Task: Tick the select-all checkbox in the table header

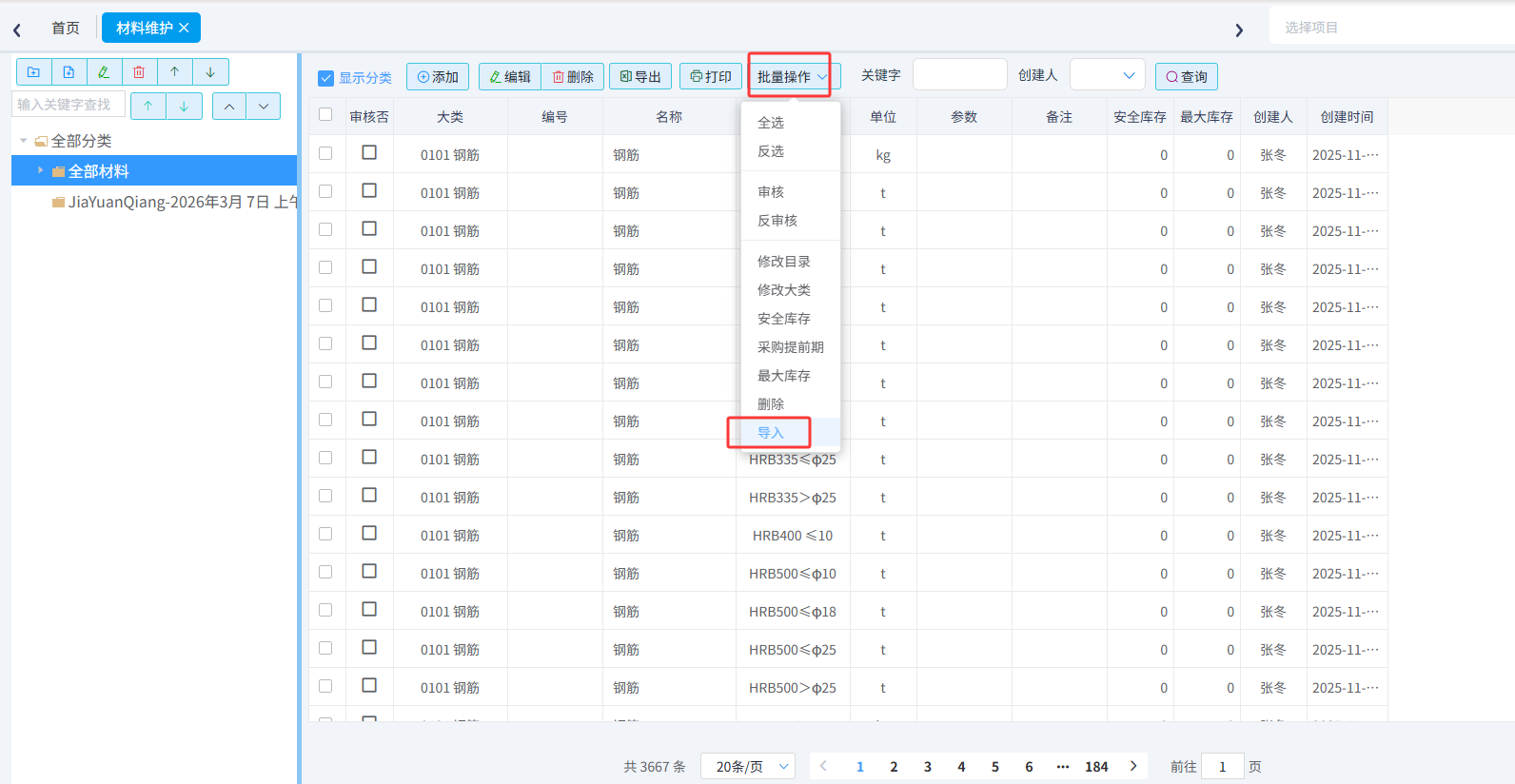Action: coord(325,114)
